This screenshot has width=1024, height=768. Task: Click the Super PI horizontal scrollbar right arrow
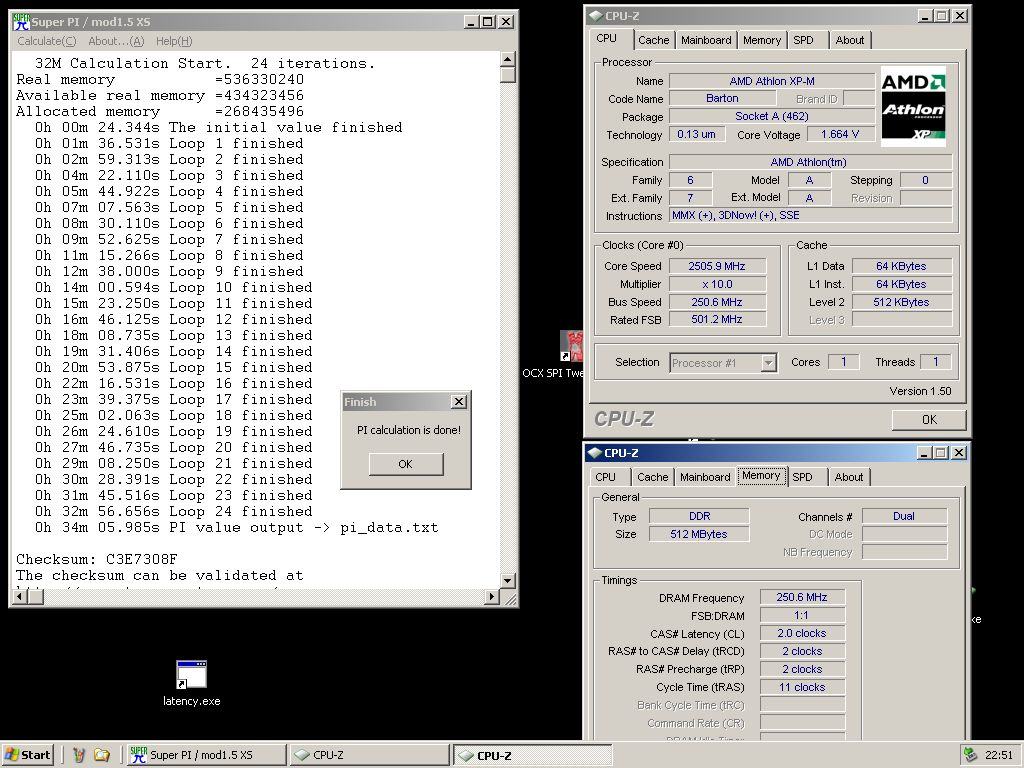coord(493,596)
